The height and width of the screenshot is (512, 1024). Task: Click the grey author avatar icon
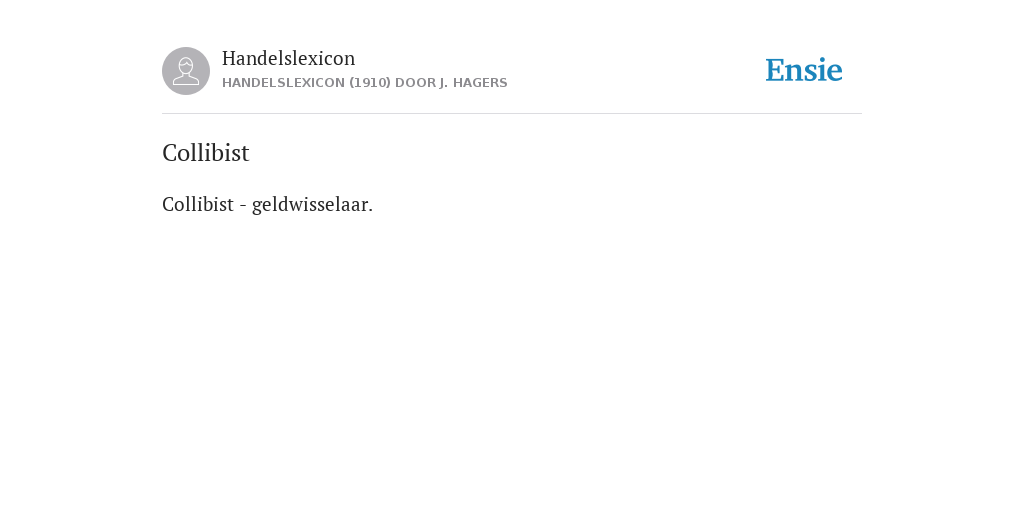[x=186, y=71]
